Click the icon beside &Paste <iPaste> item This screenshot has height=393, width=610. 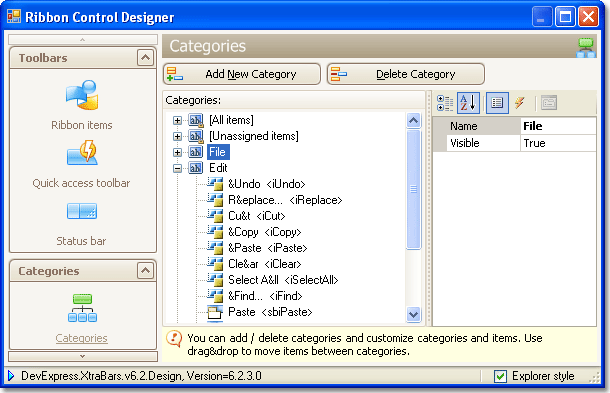click(215, 248)
